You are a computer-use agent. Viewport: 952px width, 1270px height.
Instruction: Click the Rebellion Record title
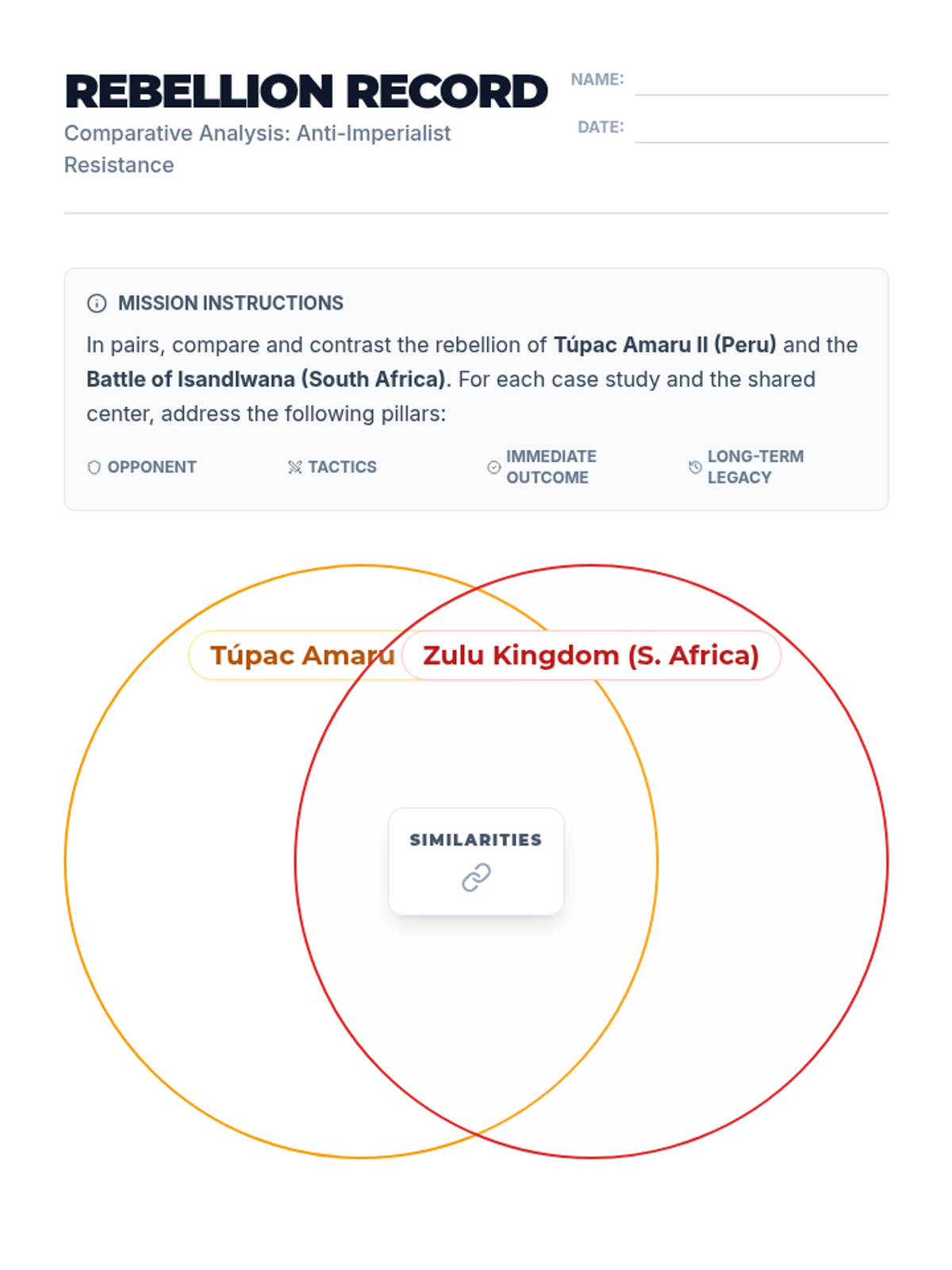click(306, 91)
